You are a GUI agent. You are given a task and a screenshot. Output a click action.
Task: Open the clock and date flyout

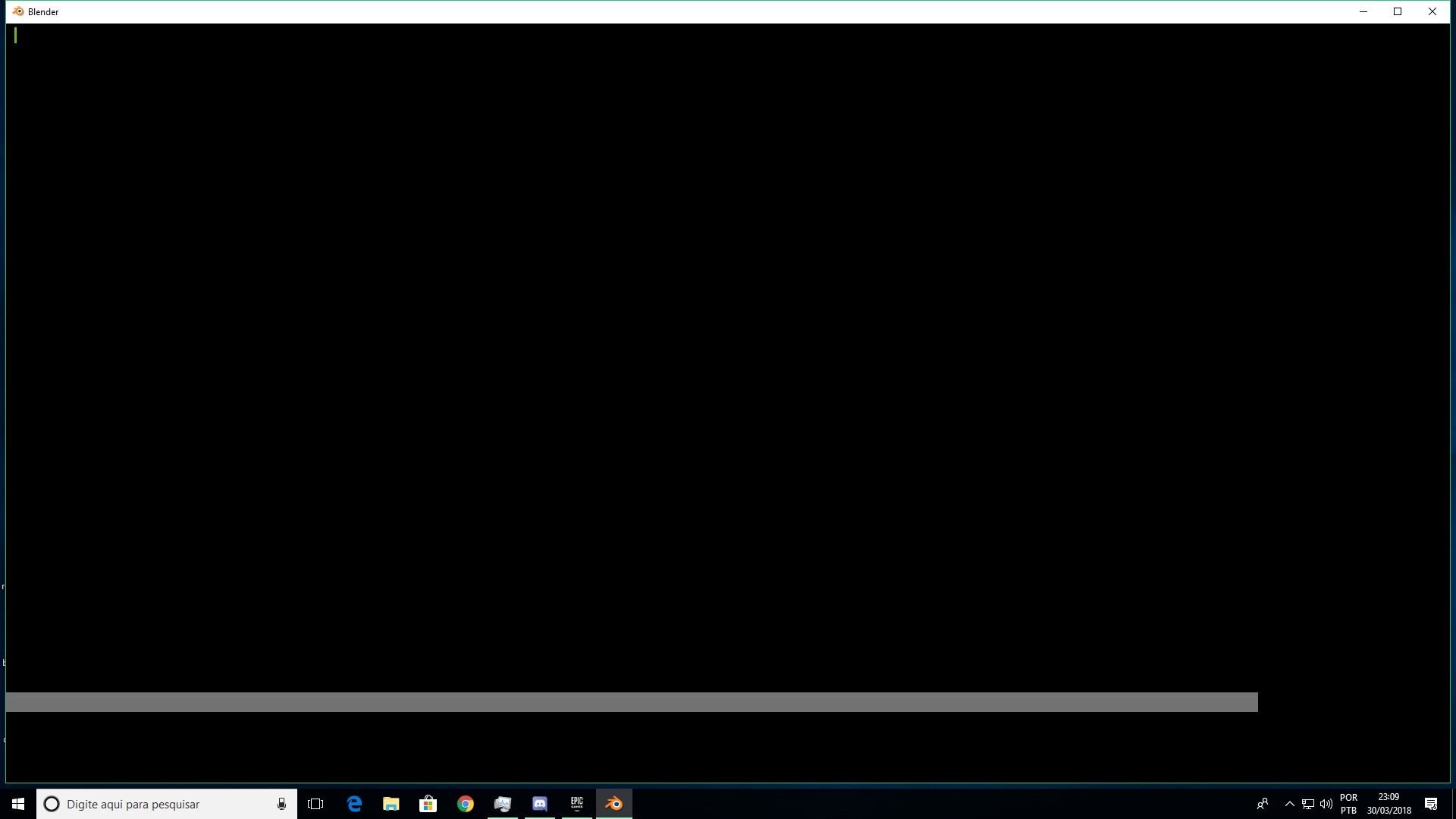coord(1389,804)
